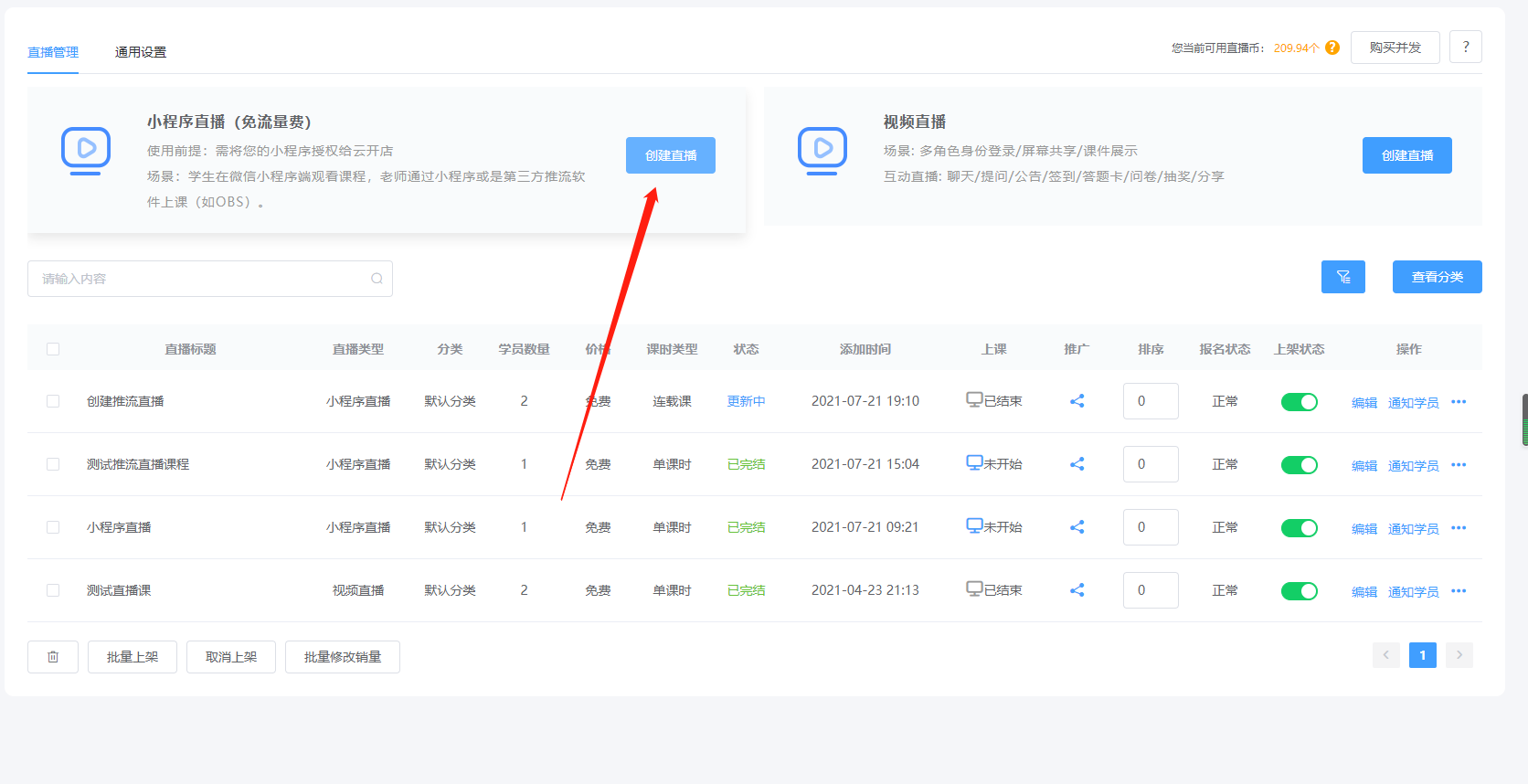Click share icon for 测试直播课 row
The image size is (1528, 784).
click(1077, 590)
